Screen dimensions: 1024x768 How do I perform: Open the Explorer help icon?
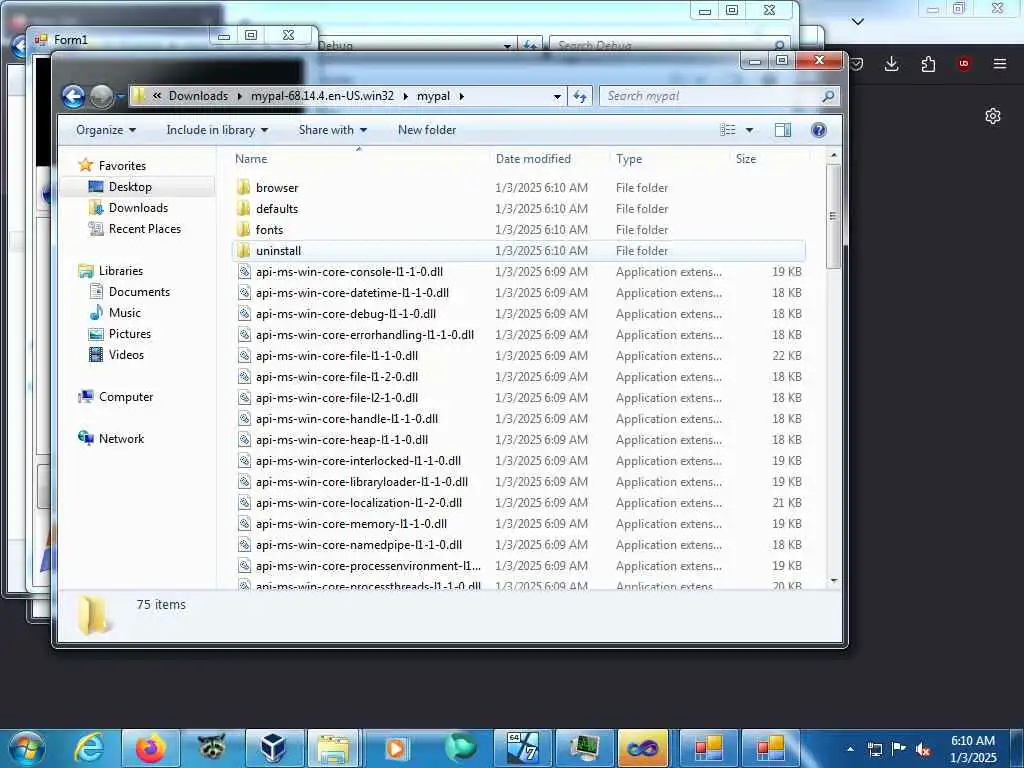(818, 130)
